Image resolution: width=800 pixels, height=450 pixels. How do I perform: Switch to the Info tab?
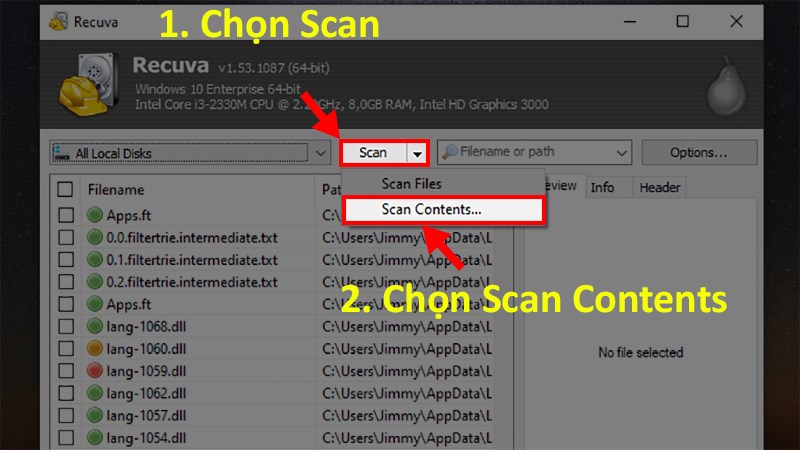[603, 187]
